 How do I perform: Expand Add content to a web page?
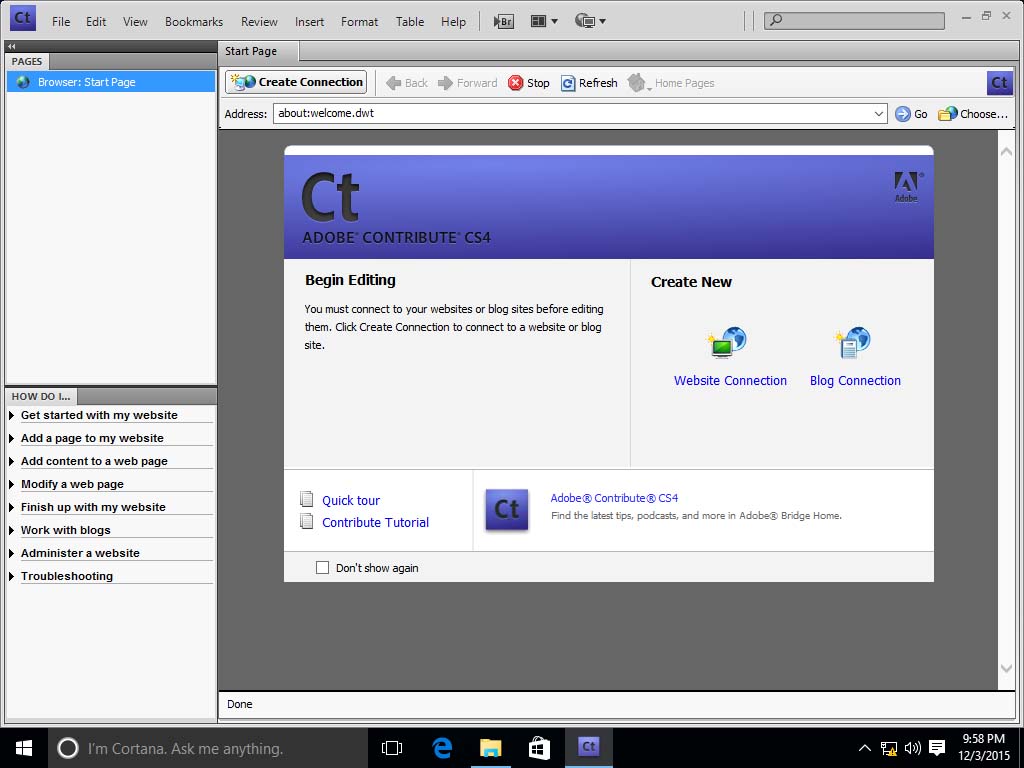(94, 461)
